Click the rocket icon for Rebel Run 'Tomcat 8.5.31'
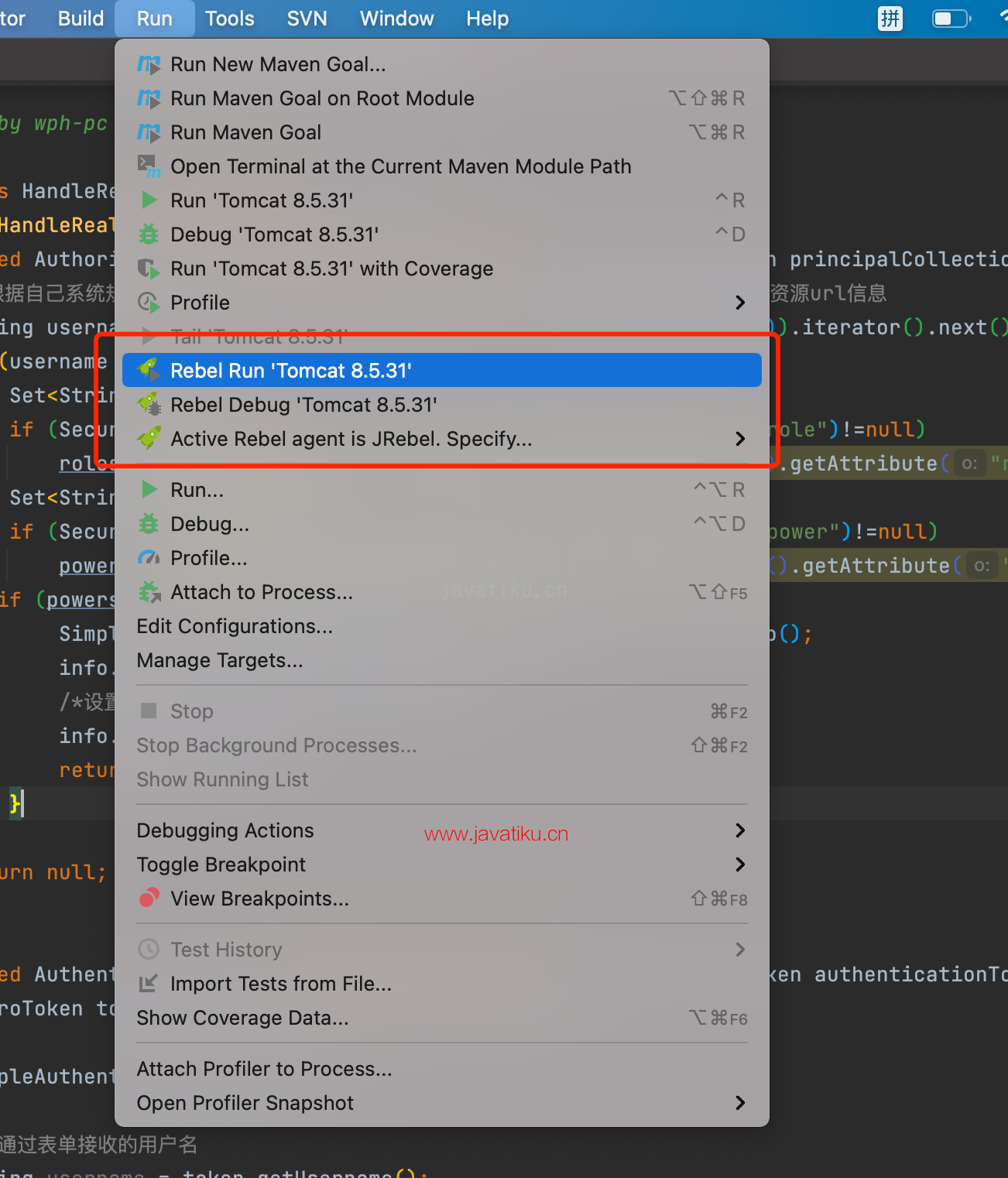Screen dimensions: 1008x1178 point(149,371)
